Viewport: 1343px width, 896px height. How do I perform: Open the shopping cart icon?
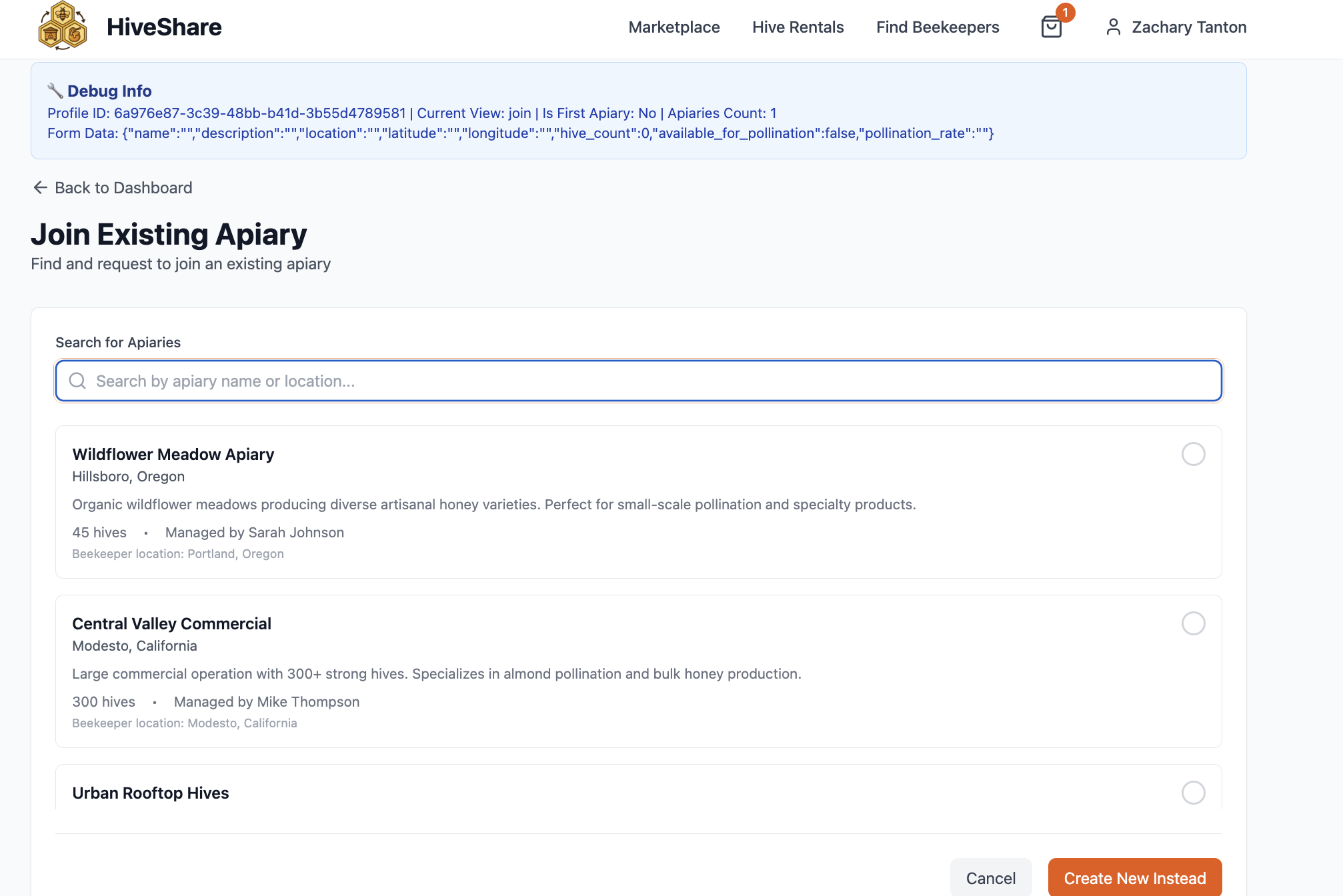tap(1051, 27)
